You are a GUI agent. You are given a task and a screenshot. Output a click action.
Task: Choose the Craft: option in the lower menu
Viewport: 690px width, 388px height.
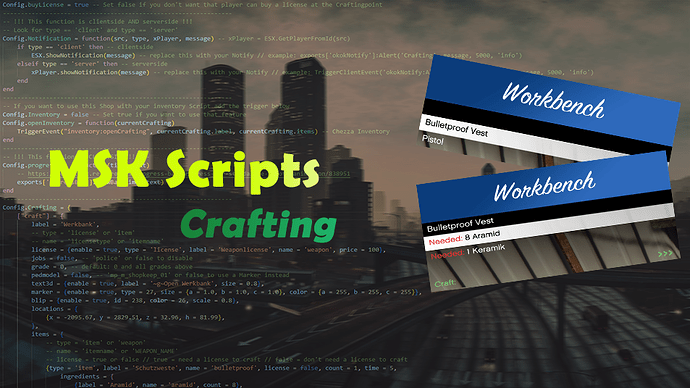pyautogui.click(x=445, y=283)
